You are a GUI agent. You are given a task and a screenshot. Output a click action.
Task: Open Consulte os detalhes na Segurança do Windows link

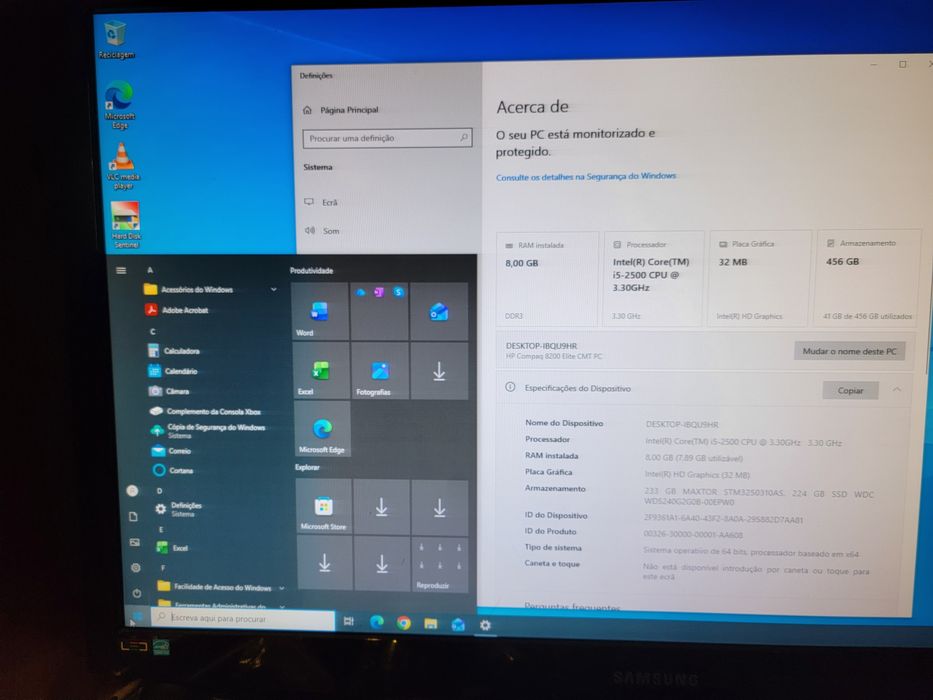click(x=586, y=177)
